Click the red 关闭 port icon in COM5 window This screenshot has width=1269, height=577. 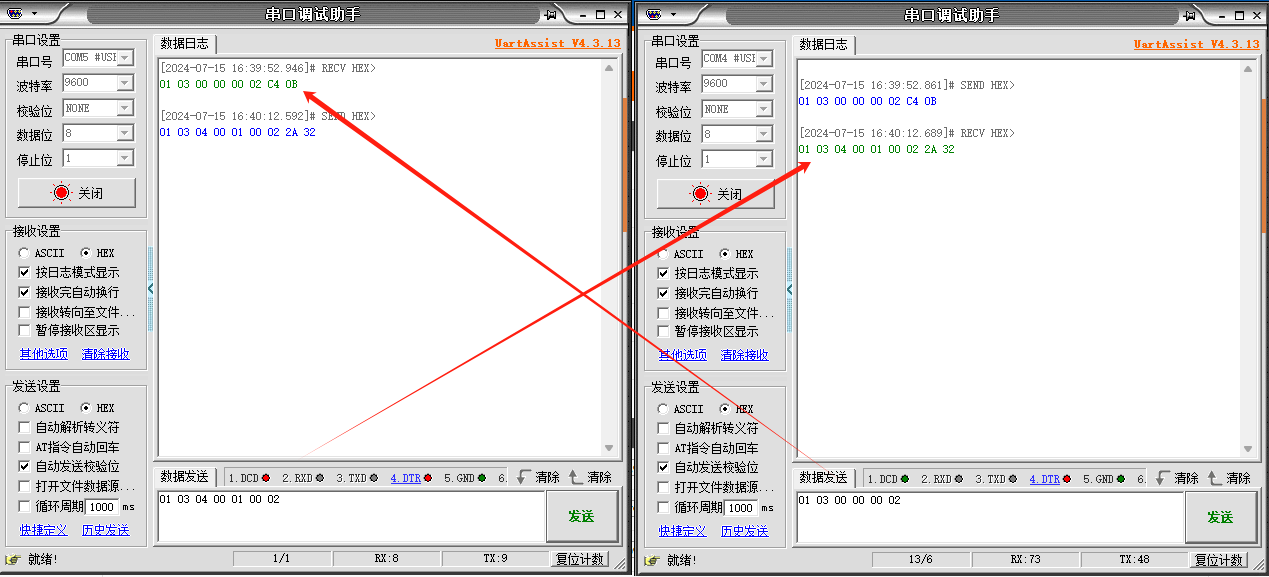click(62, 193)
